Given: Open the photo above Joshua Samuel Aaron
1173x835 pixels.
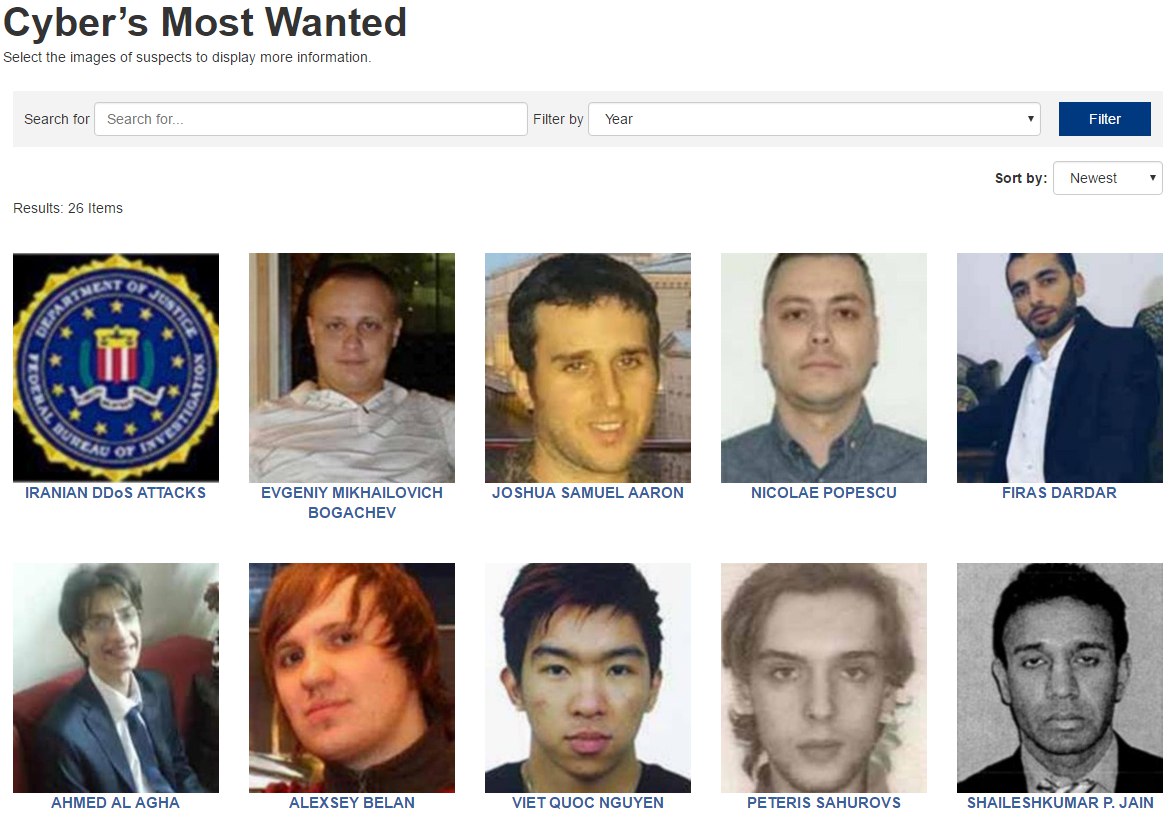Looking at the screenshot, I should [588, 367].
